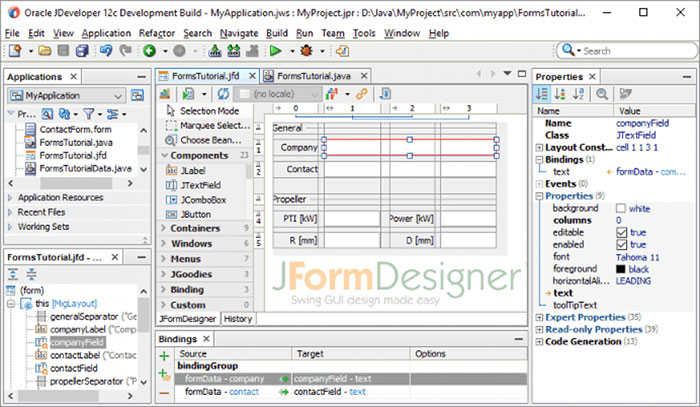700x407 pixels.
Task: Switch to the History tab
Action: click(238, 319)
